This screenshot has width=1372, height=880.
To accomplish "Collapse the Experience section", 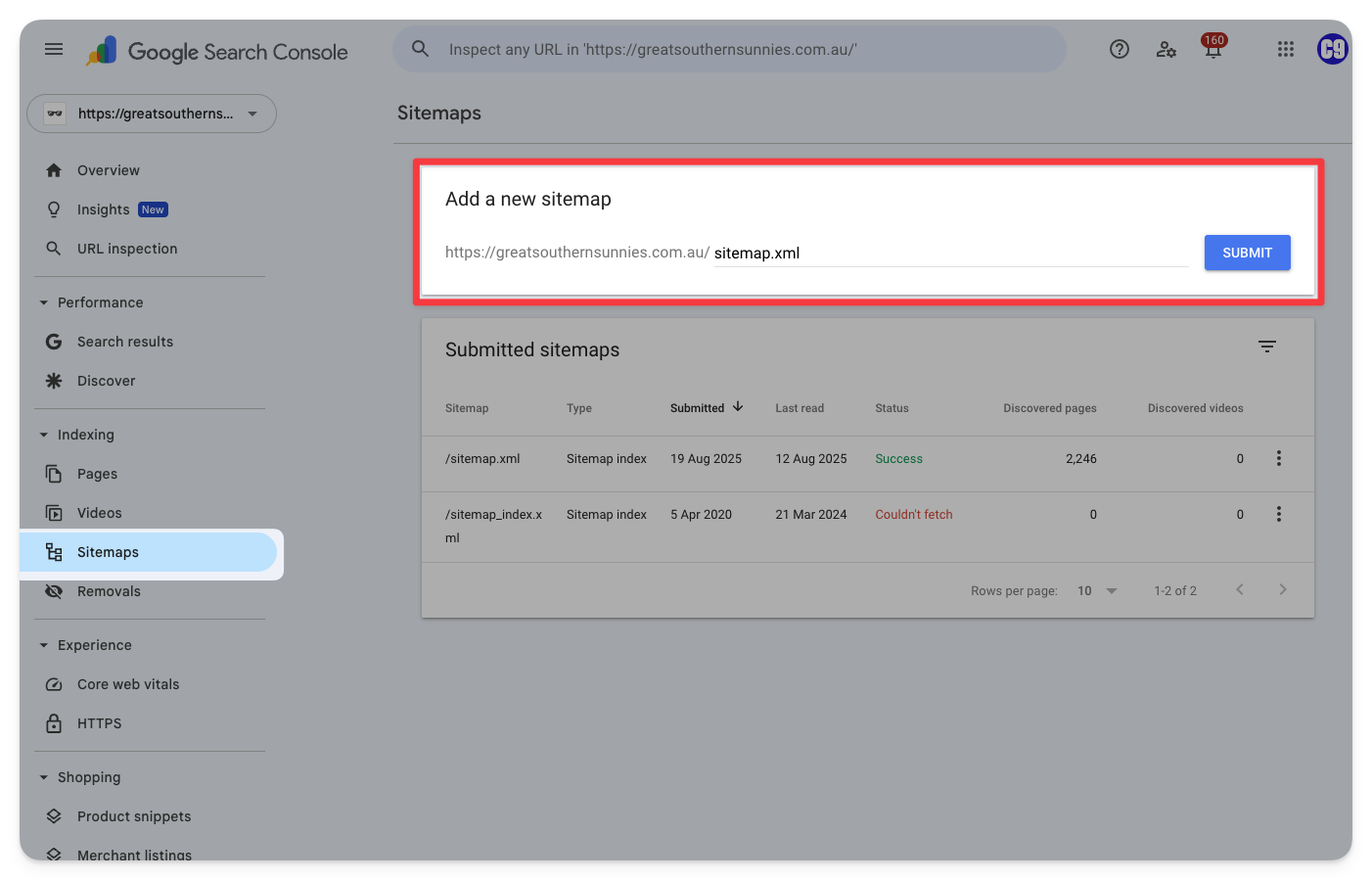I will tap(44, 645).
